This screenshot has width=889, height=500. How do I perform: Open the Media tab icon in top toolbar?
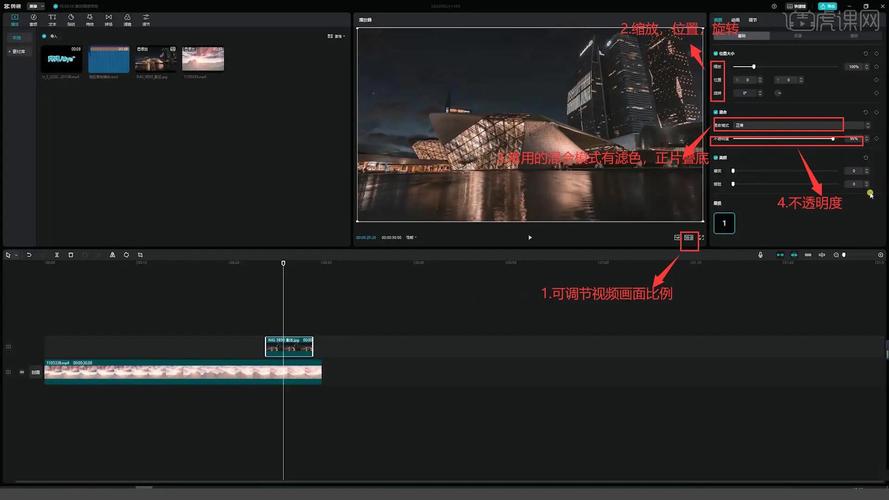coord(15,20)
